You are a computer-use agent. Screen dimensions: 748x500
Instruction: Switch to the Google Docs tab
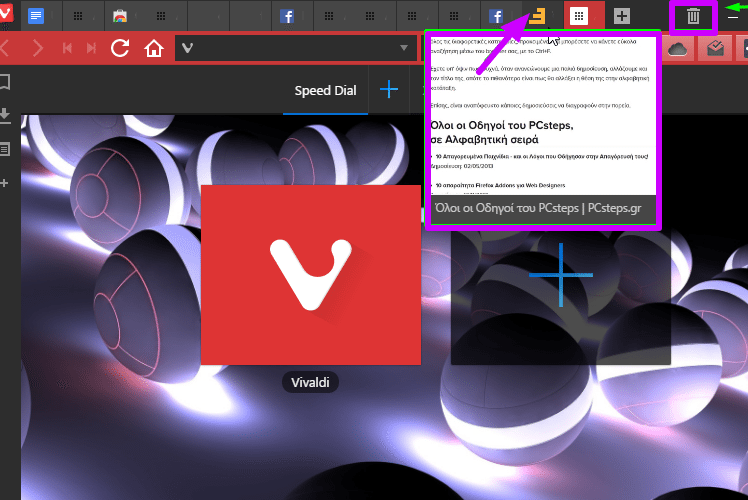(x=36, y=16)
